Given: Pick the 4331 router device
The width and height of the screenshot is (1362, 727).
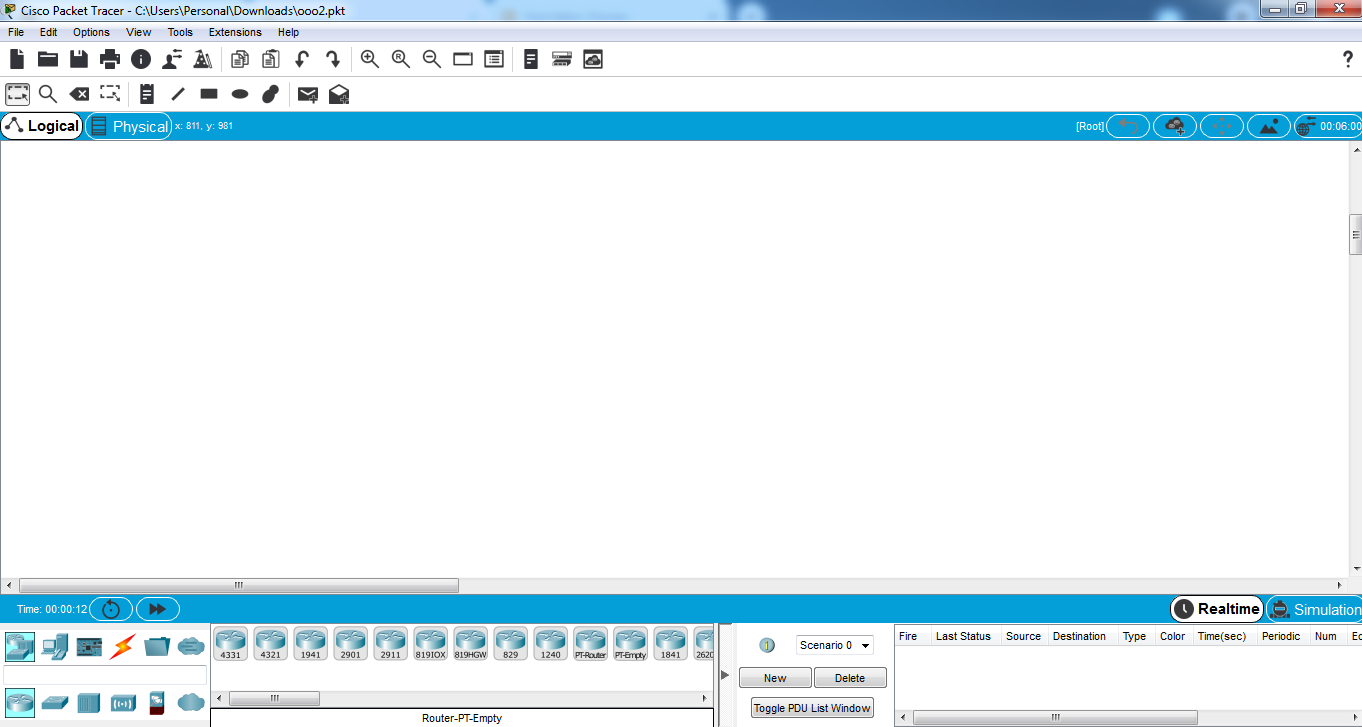Looking at the screenshot, I should pos(231,644).
